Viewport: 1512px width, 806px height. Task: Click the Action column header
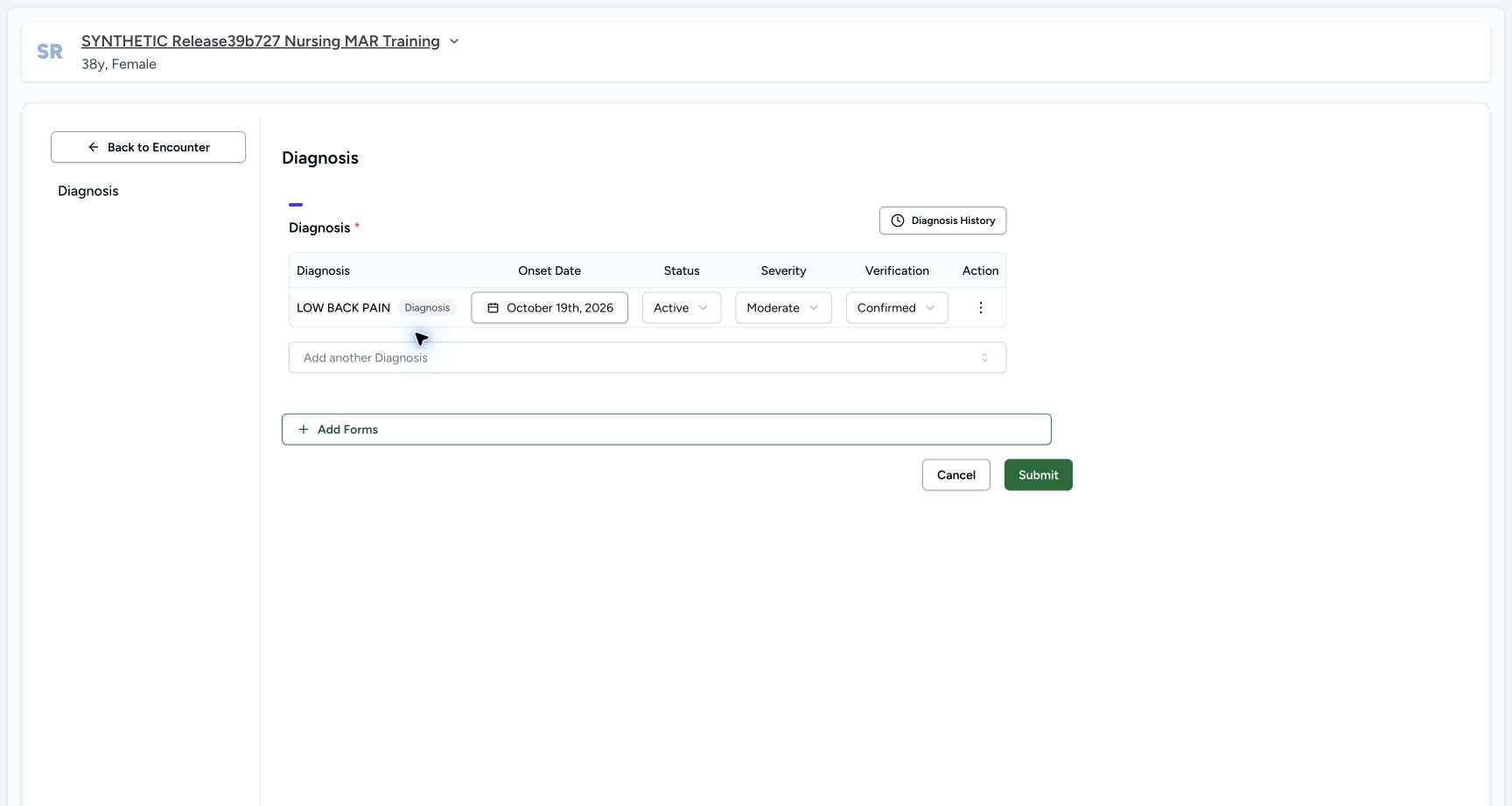coord(980,271)
